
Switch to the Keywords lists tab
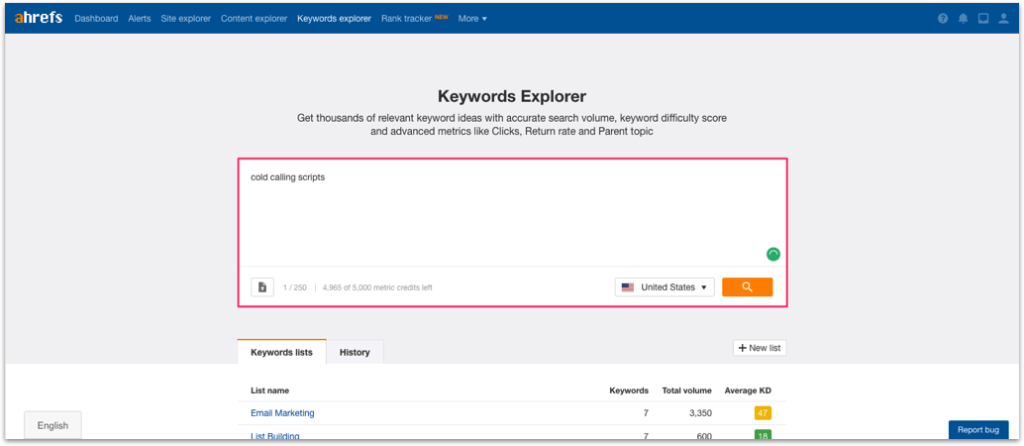(x=281, y=352)
